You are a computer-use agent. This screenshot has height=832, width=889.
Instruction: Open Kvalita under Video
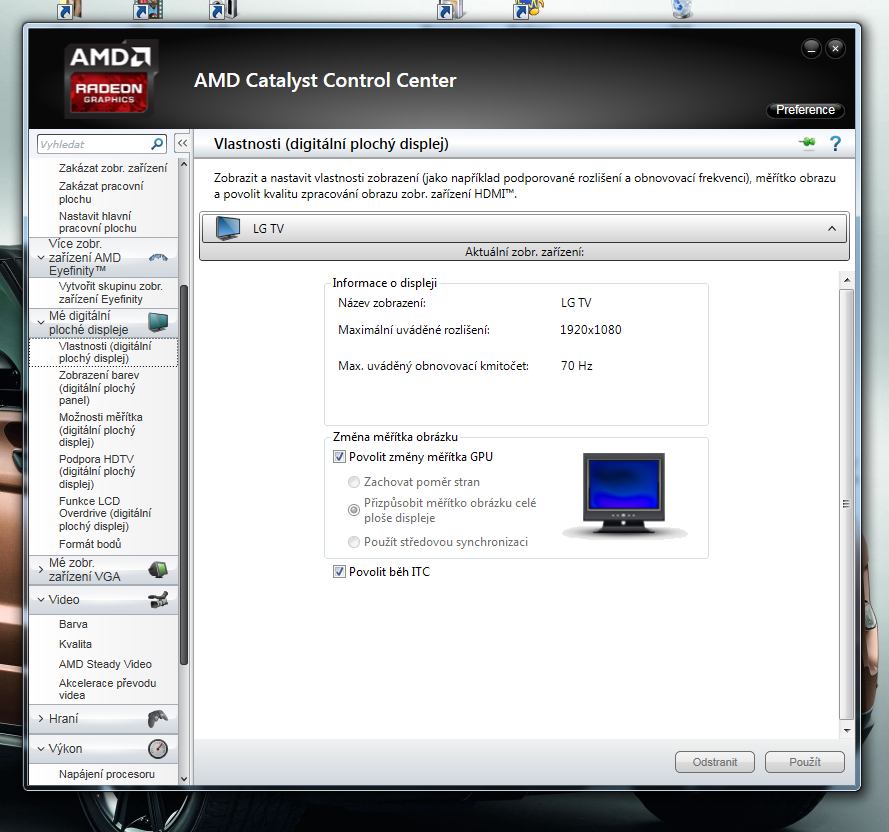pyautogui.click(x=75, y=644)
